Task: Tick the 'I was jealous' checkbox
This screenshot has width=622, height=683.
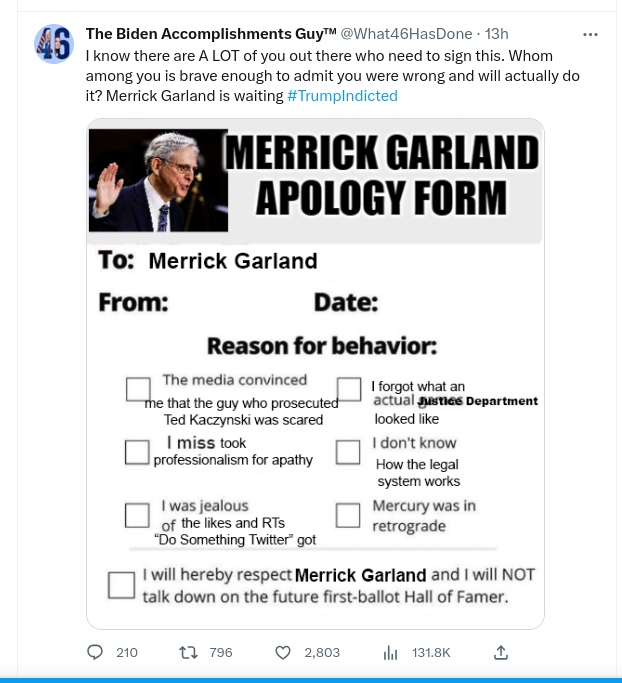Action: coord(137,515)
